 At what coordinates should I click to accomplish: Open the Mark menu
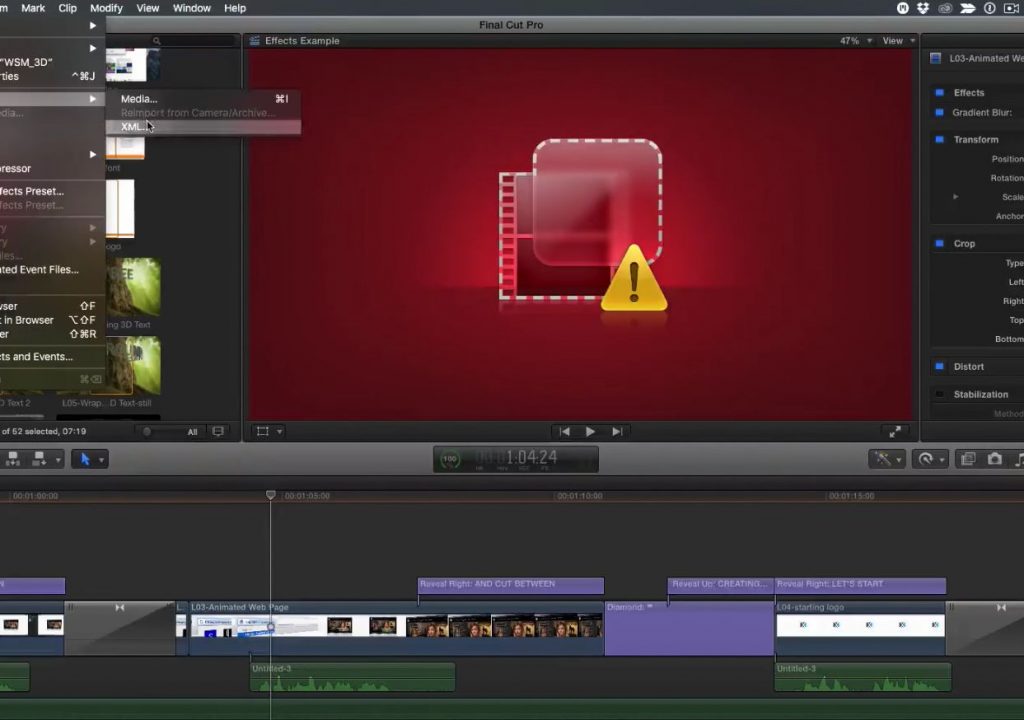[33, 8]
